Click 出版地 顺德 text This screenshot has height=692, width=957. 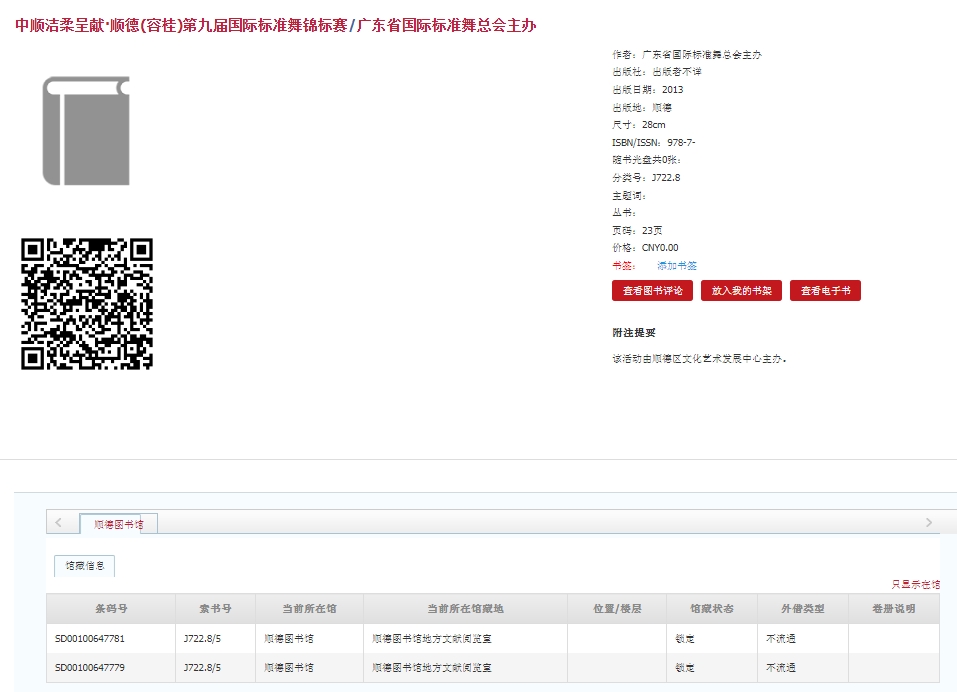pos(642,107)
